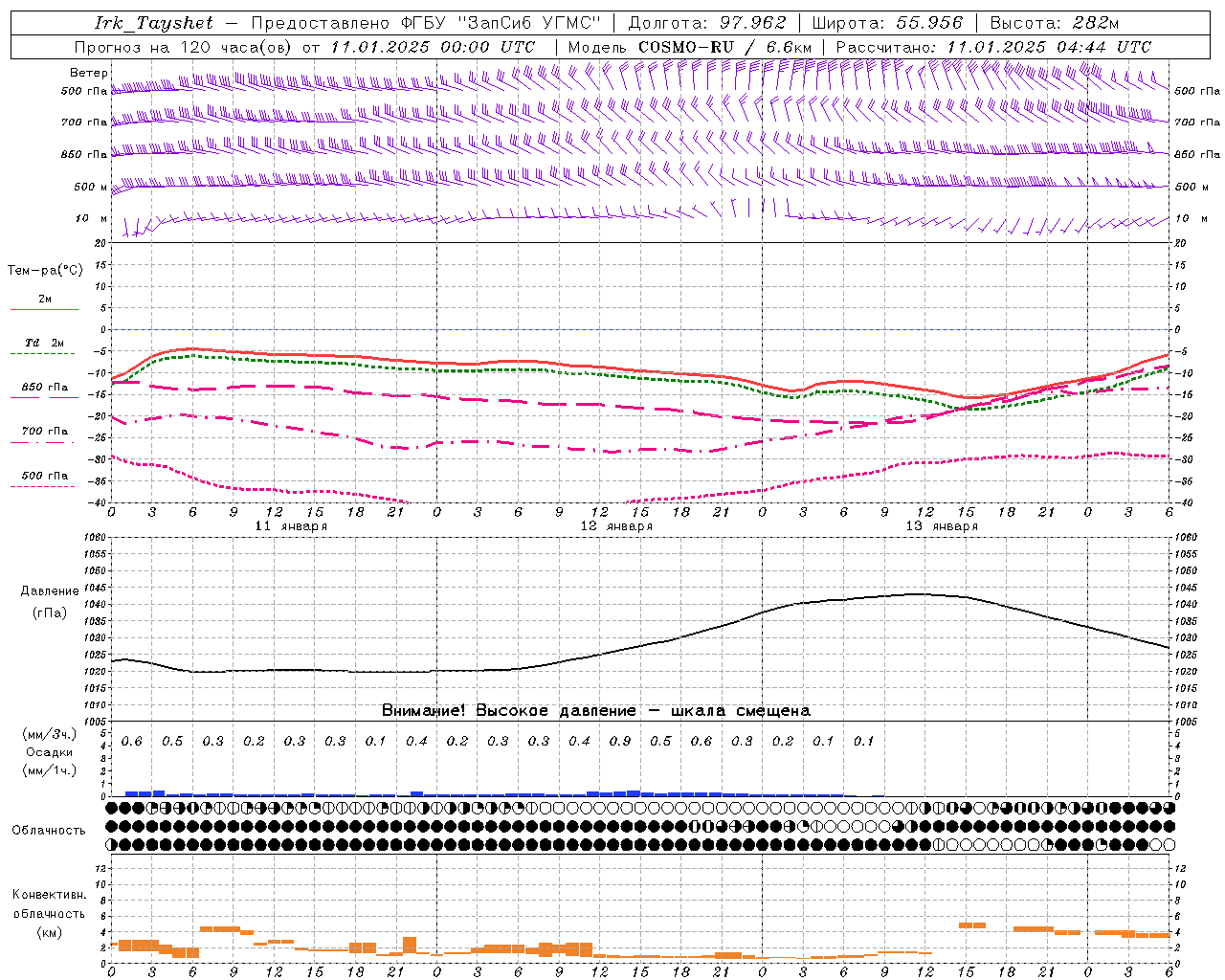
Task: Select the longitude value 97.962
Action: tap(753, 23)
